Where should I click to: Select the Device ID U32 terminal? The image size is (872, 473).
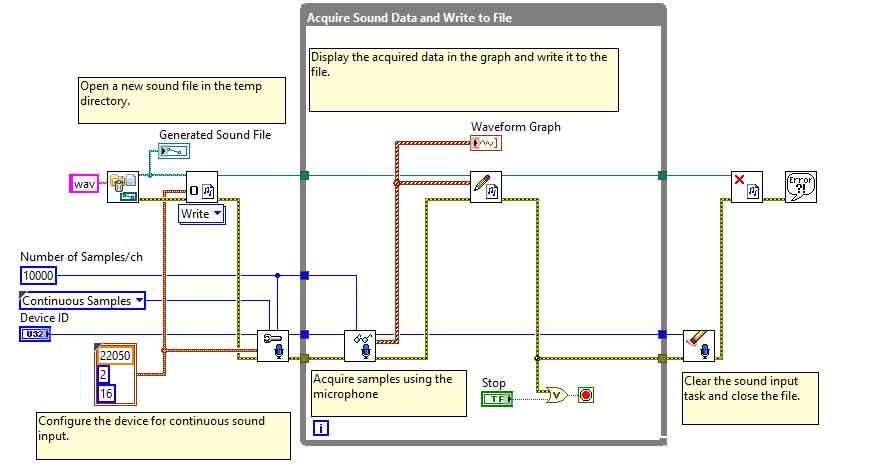click(35, 334)
